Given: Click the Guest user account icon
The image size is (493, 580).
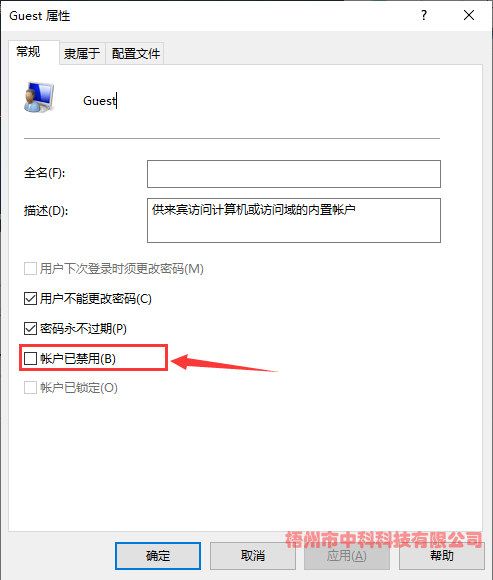Looking at the screenshot, I should click(x=39, y=98).
